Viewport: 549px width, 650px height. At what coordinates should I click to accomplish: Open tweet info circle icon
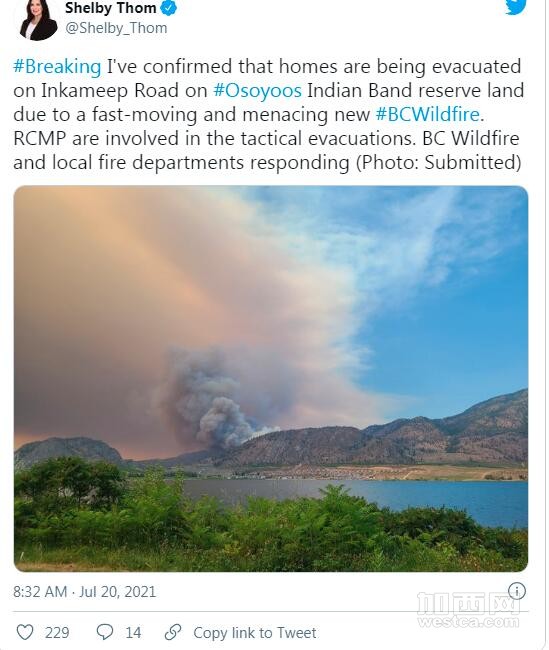[517, 591]
